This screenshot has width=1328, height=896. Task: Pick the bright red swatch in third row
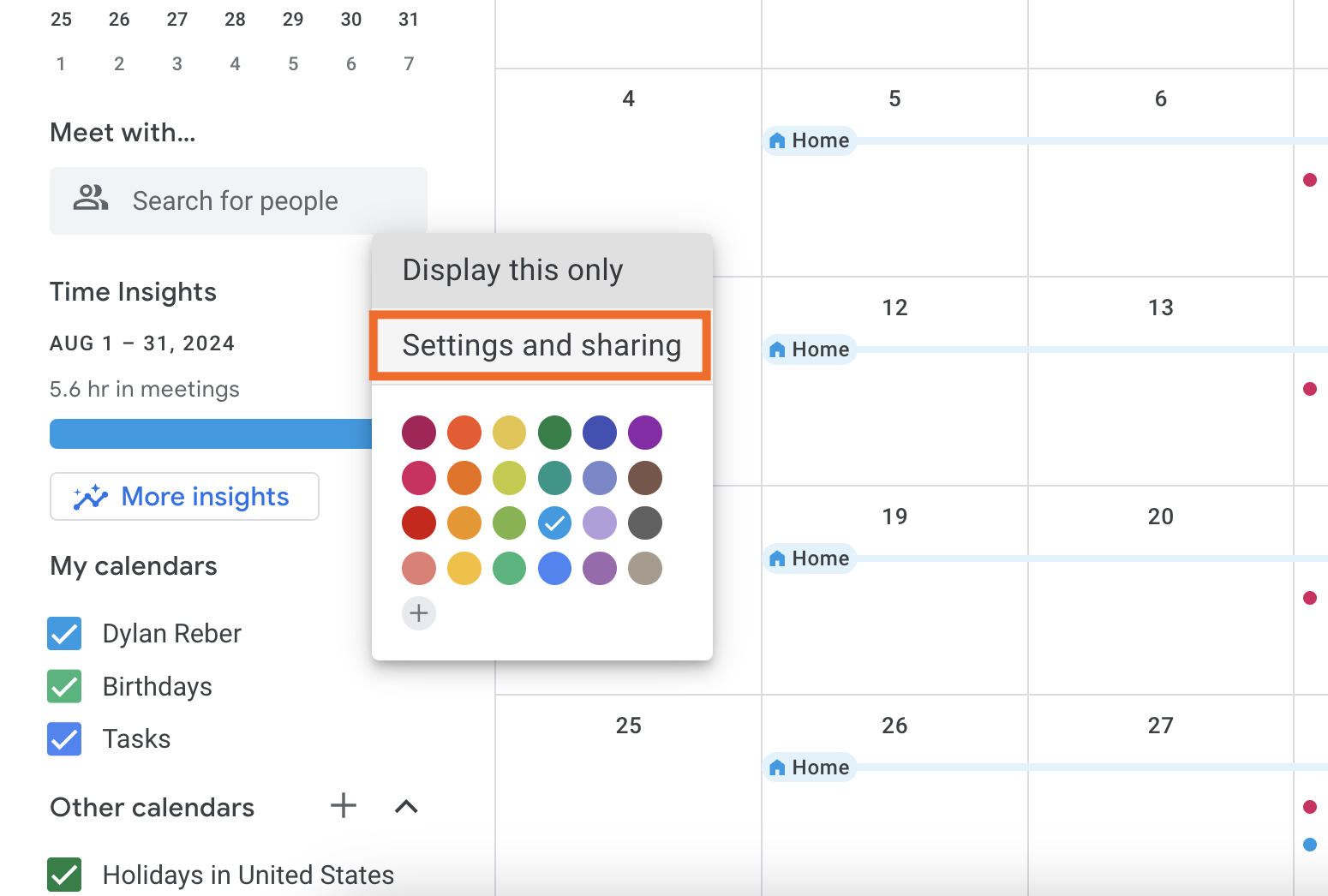419,523
